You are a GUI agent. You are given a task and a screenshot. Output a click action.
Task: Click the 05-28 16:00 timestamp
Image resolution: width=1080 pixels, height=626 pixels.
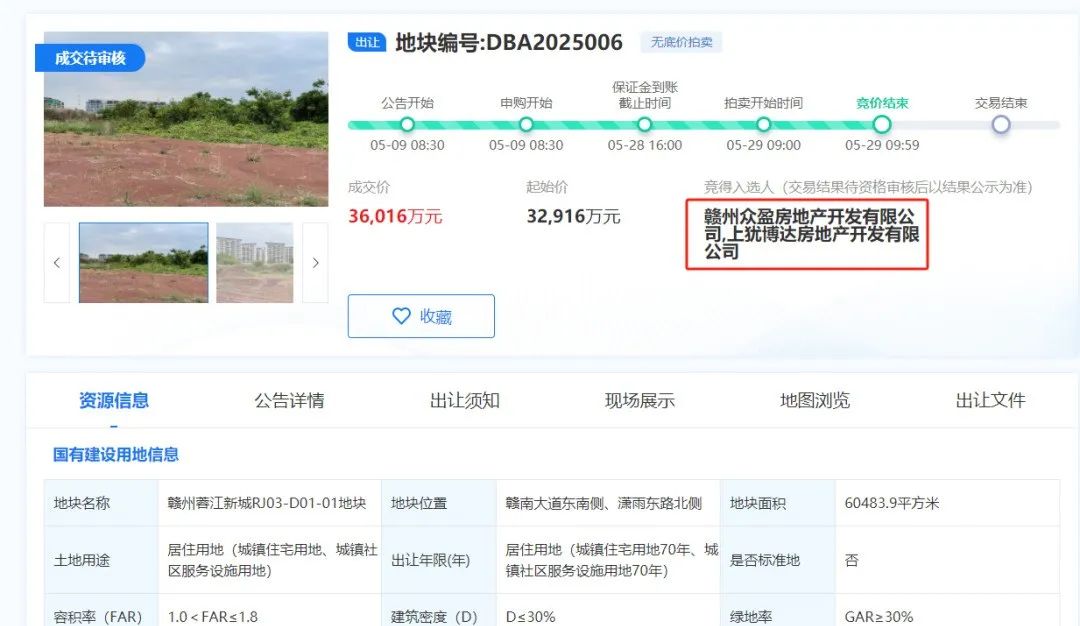click(645, 145)
